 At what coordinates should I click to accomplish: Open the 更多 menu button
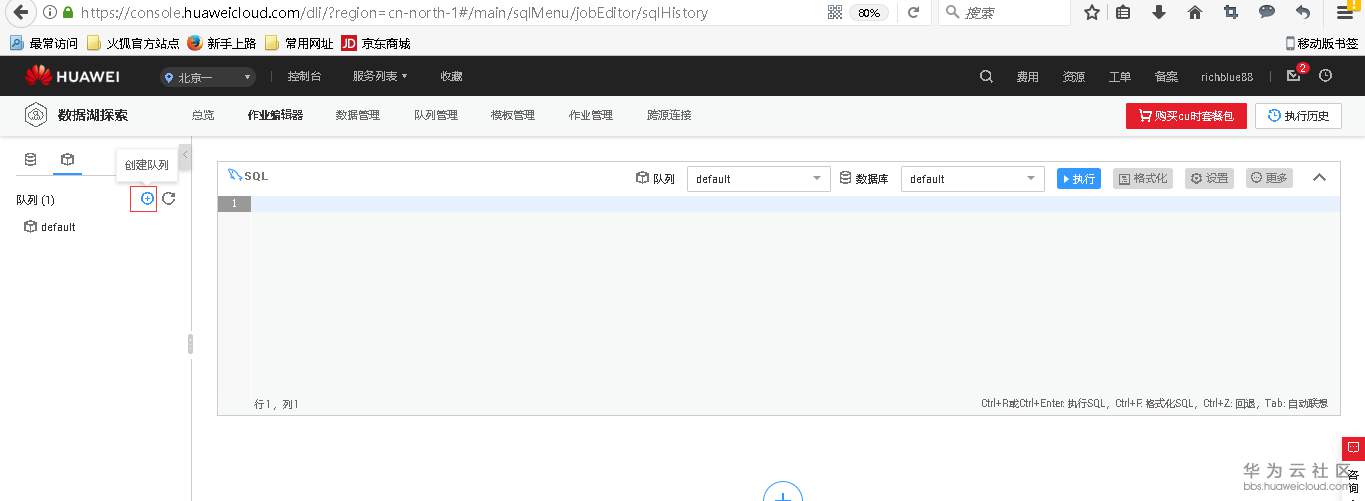tap(1269, 178)
